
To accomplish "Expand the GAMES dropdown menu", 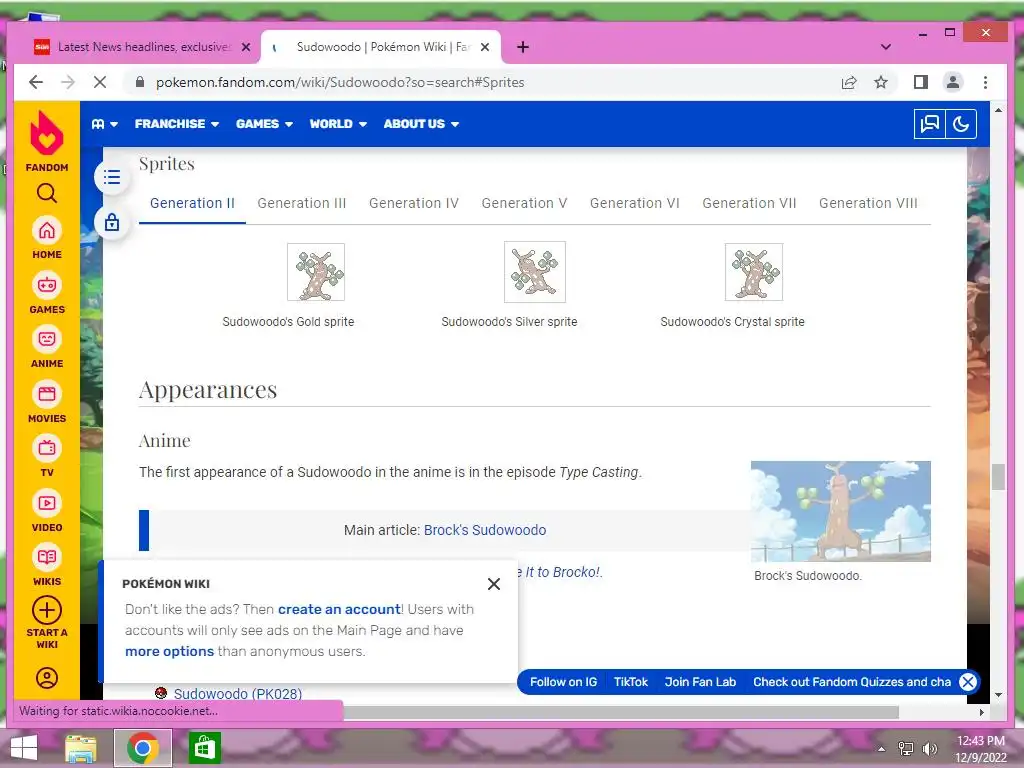I will 264,124.
